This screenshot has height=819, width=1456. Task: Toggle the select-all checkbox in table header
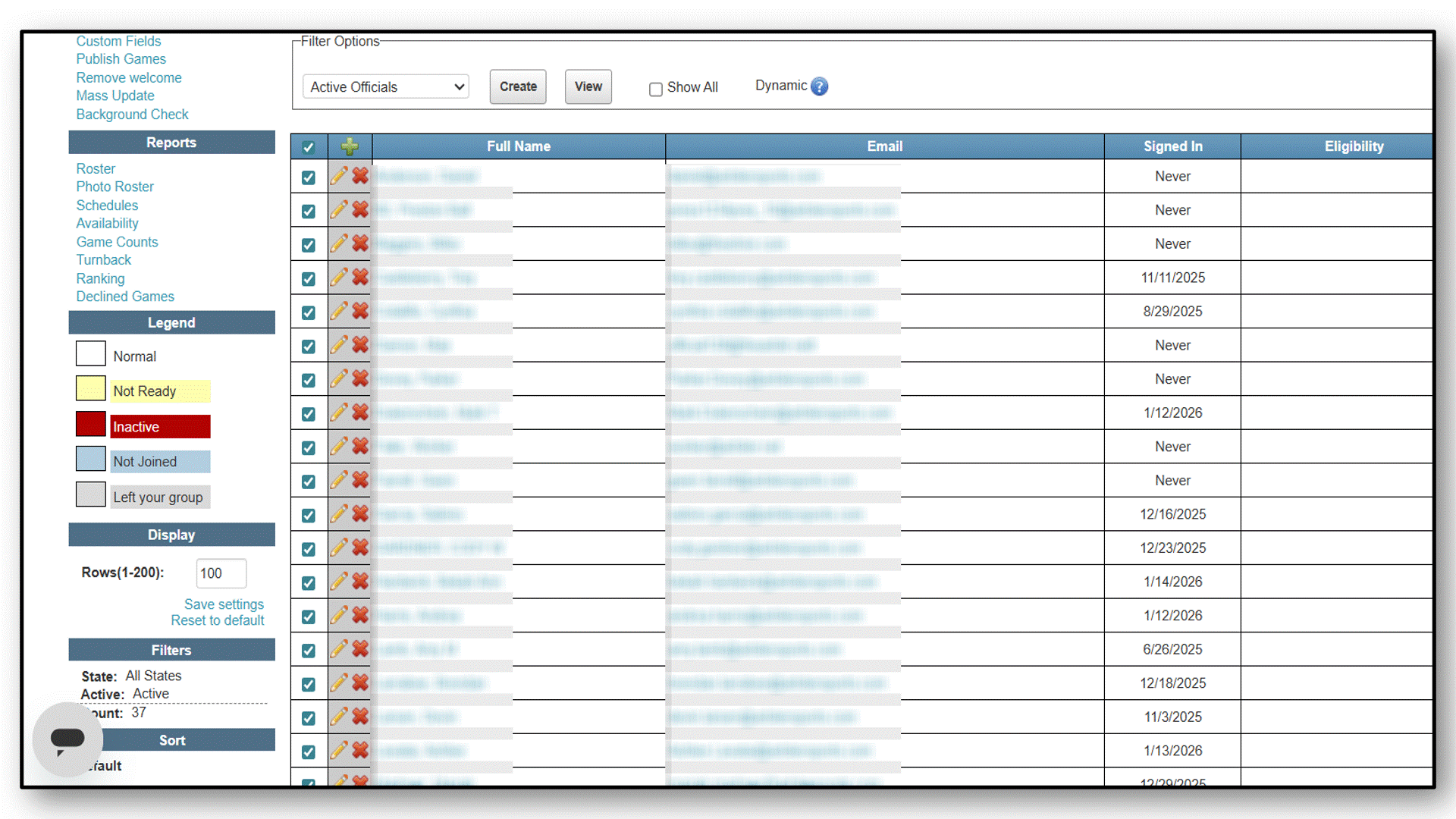309,147
